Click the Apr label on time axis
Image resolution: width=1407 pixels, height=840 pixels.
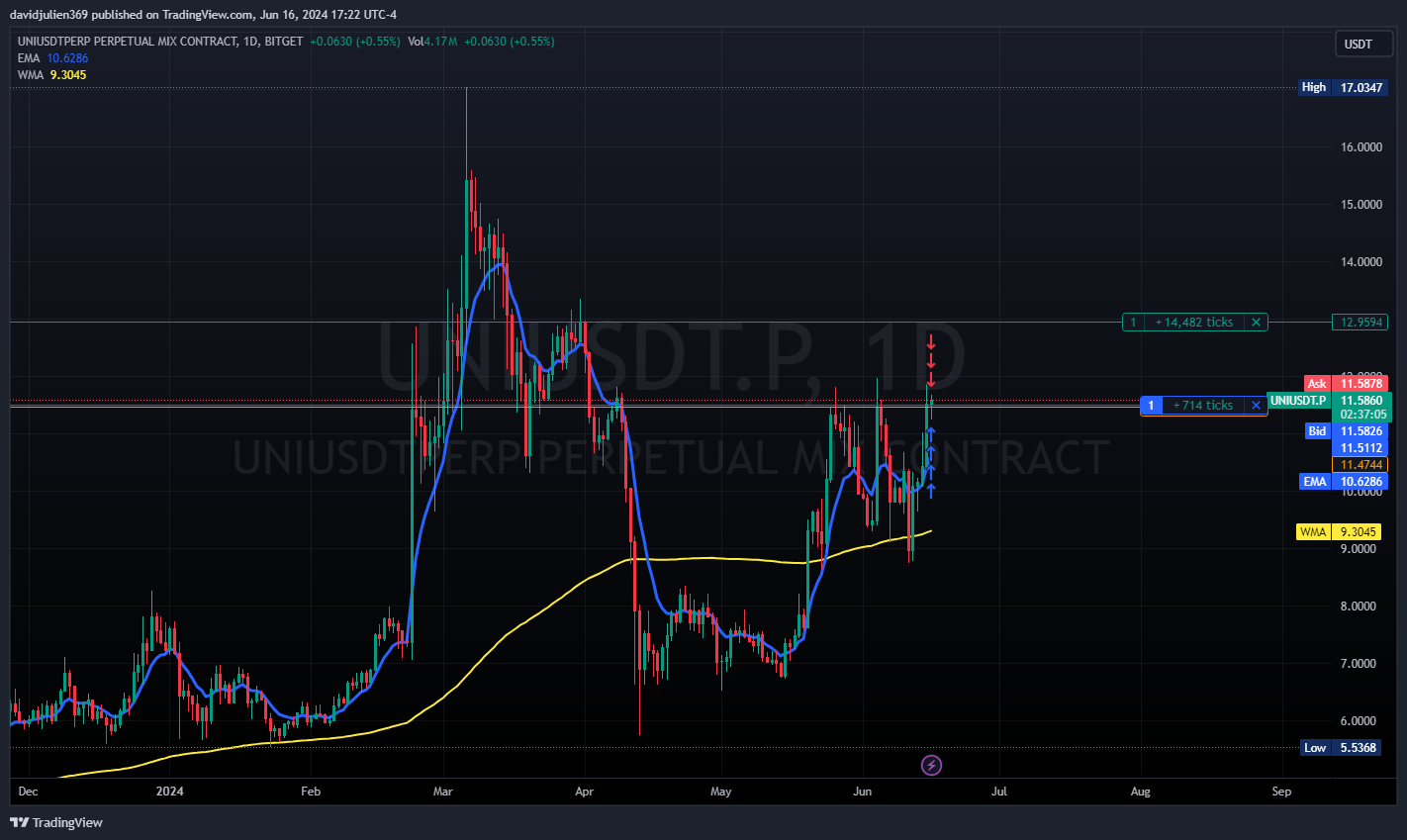pos(584,791)
